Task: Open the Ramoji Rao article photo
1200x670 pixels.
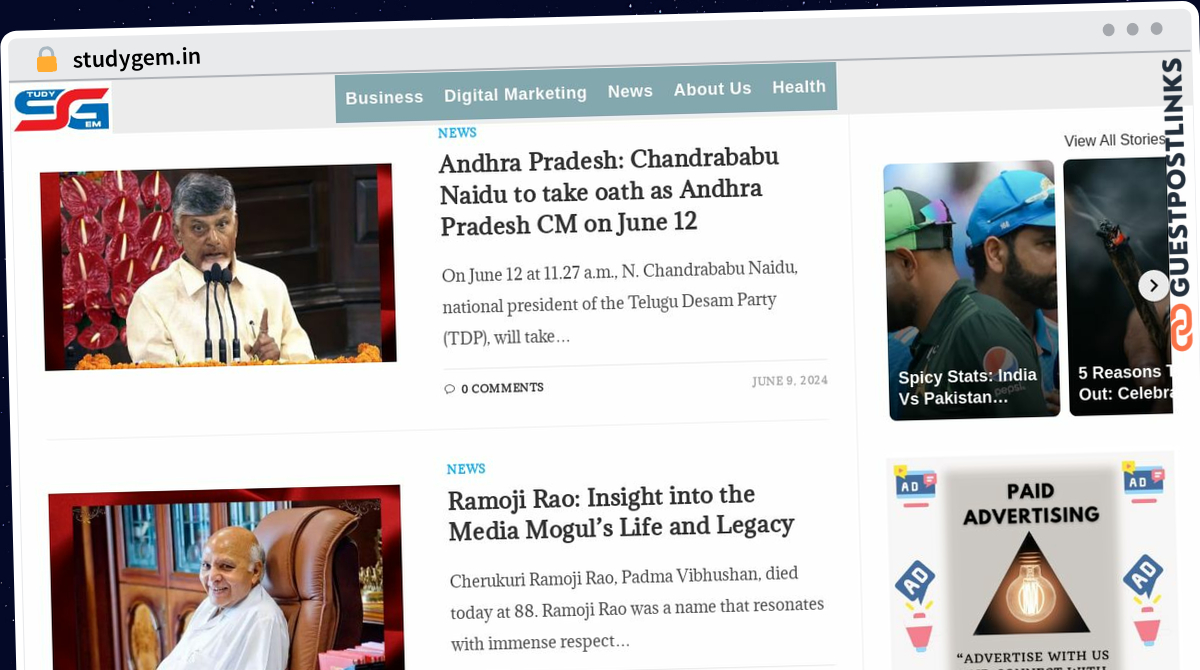Action: [x=226, y=578]
